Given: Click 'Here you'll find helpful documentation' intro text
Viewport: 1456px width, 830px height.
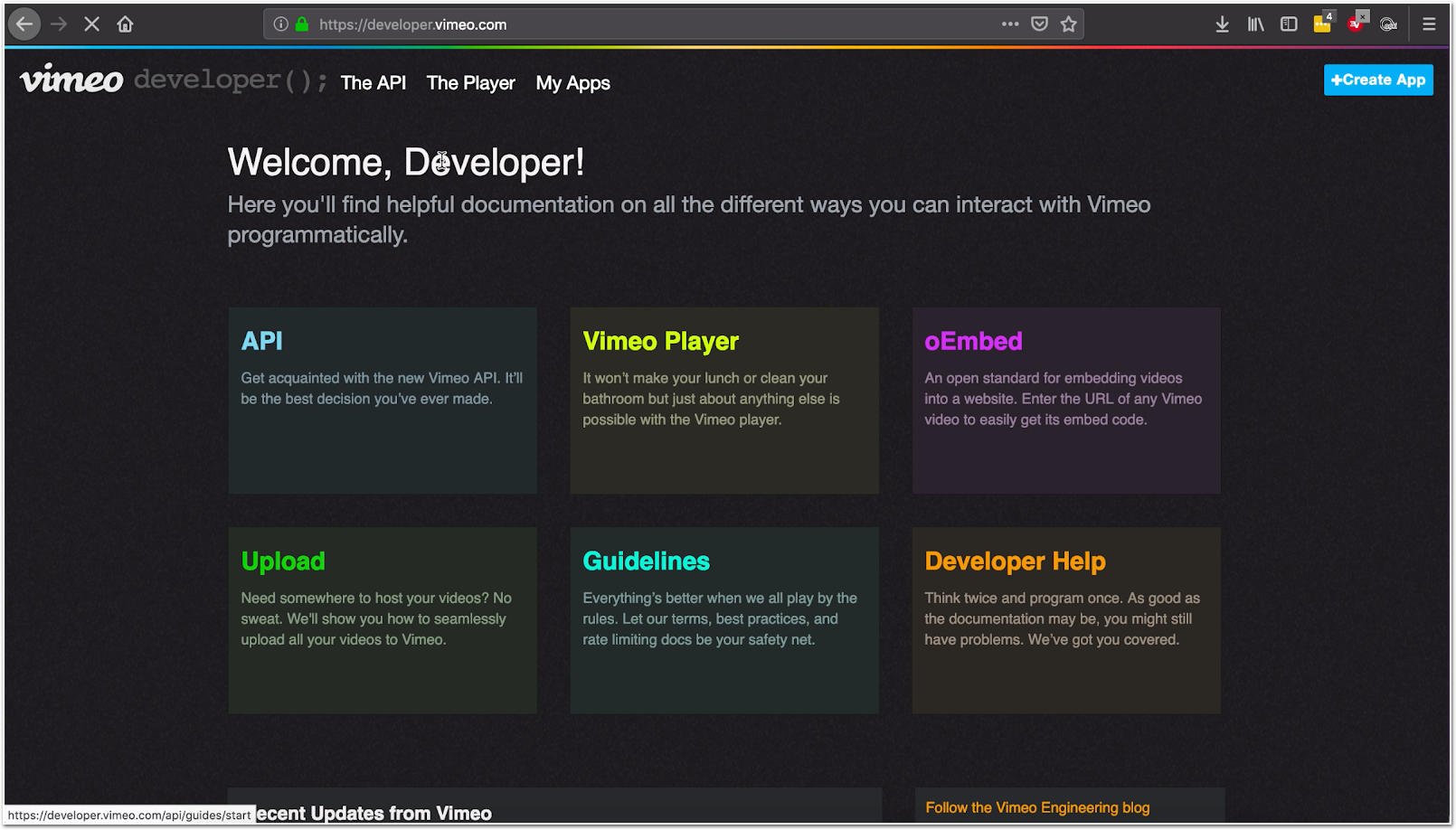Looking at the screenshot, I should (x=689, y=220).
